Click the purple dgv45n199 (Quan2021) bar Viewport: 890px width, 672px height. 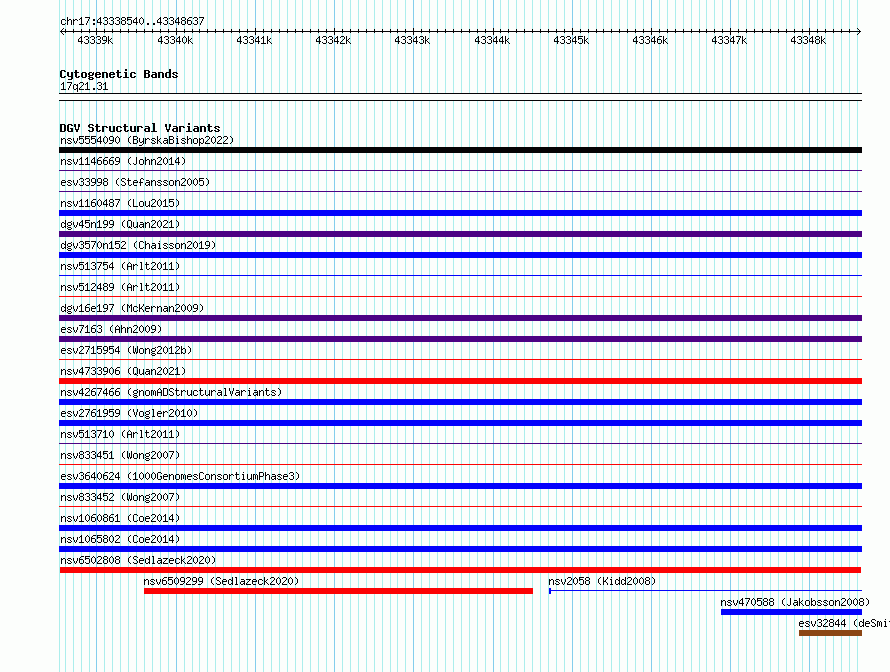tap(460, 234)
